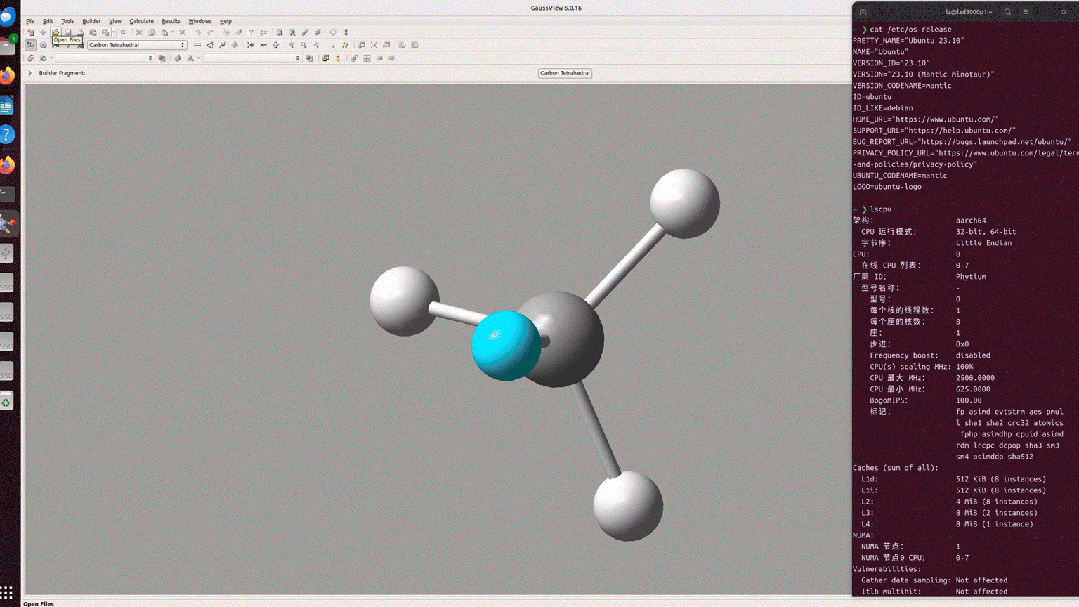Click the "Open Files" status bar text
Screen dimensions: 1079x607
coord(39,604)
